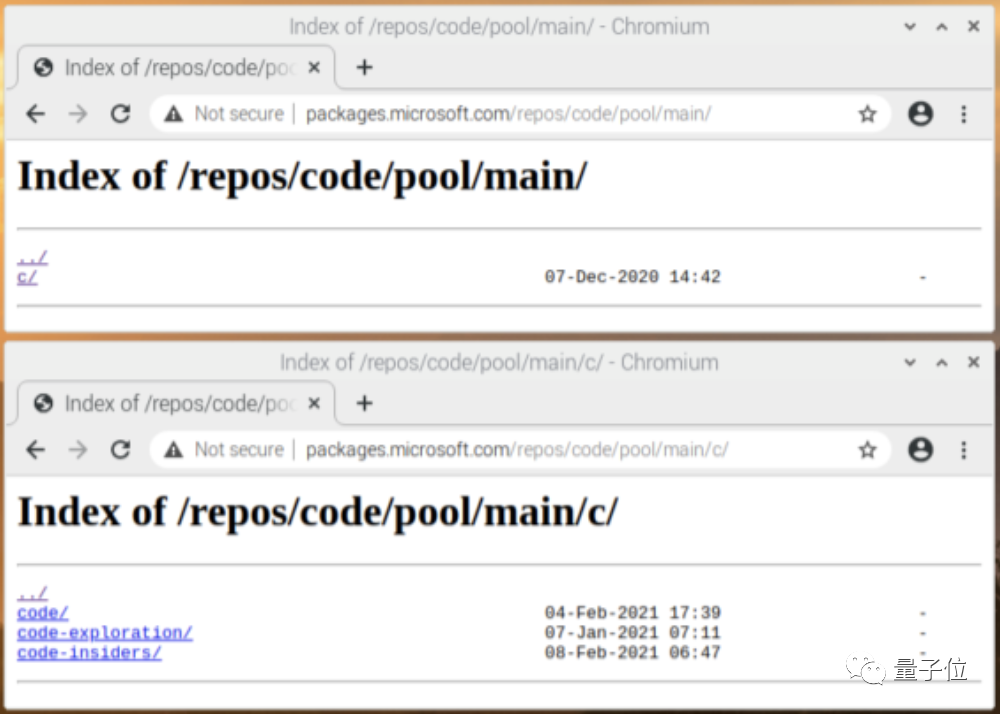Maximize the bottom Chromium window with up chevron
The height and width of the screenshot is (714, 1000).
click(942, 363)
